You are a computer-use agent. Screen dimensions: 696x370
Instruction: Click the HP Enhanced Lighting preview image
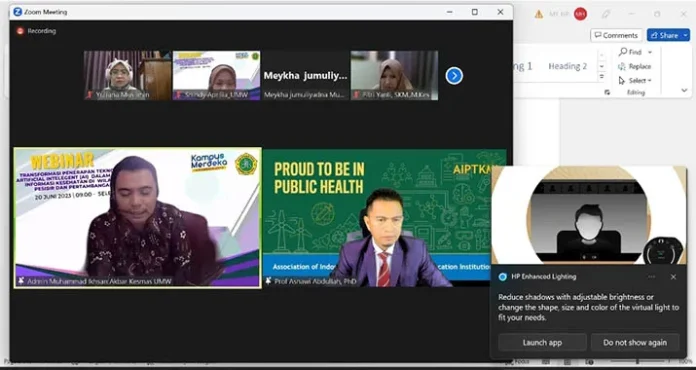point(589,215)
